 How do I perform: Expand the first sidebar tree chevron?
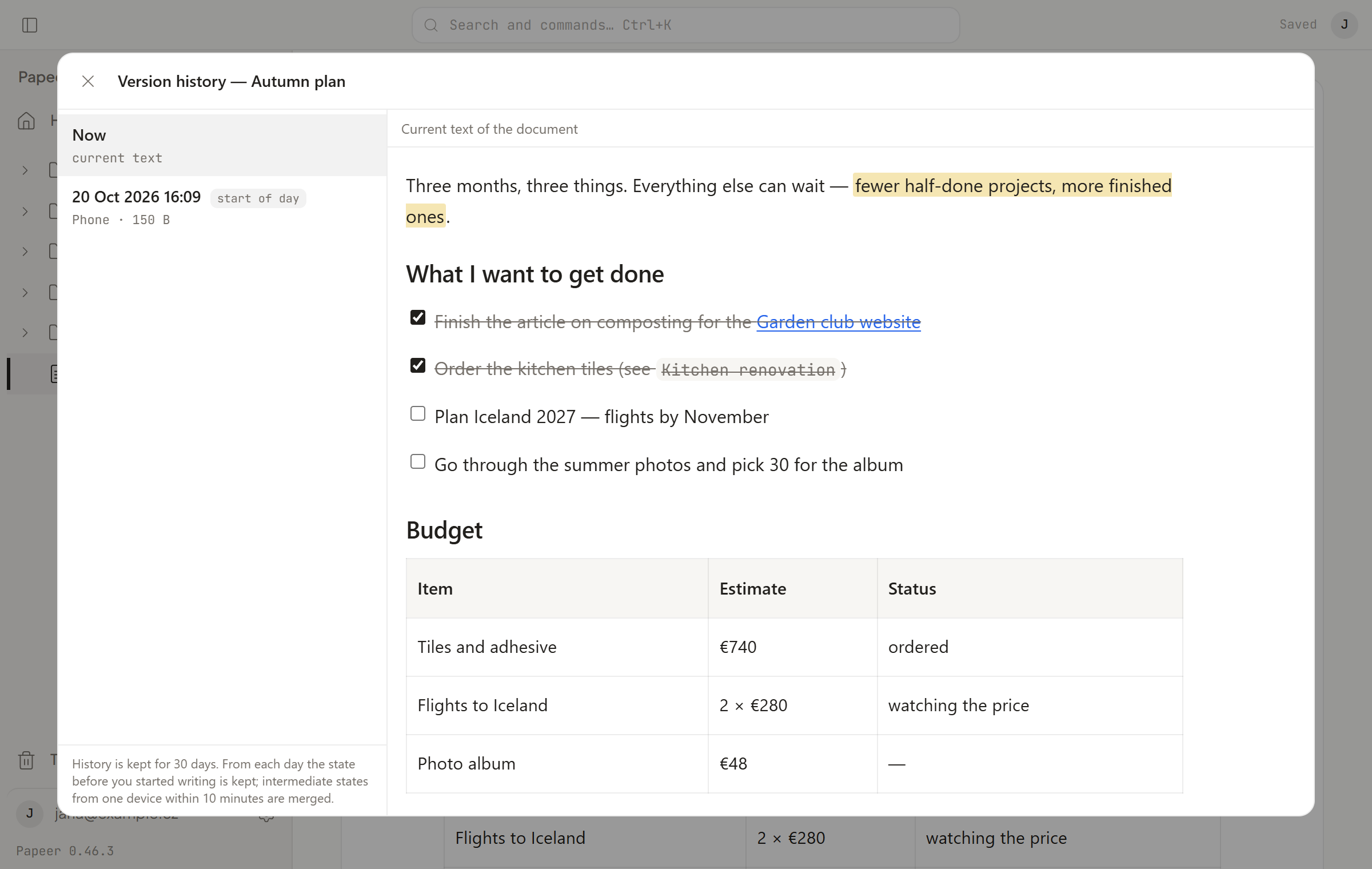pyautogui.click(x=25, y=170)
